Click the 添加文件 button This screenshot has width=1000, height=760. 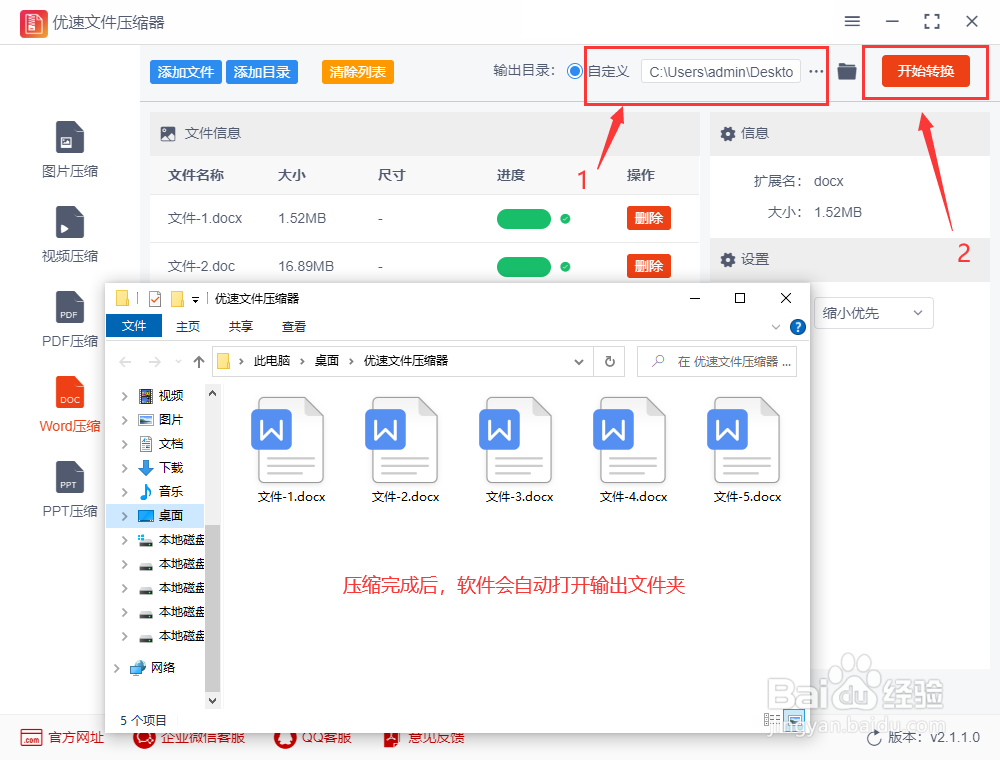click(186, 72)
